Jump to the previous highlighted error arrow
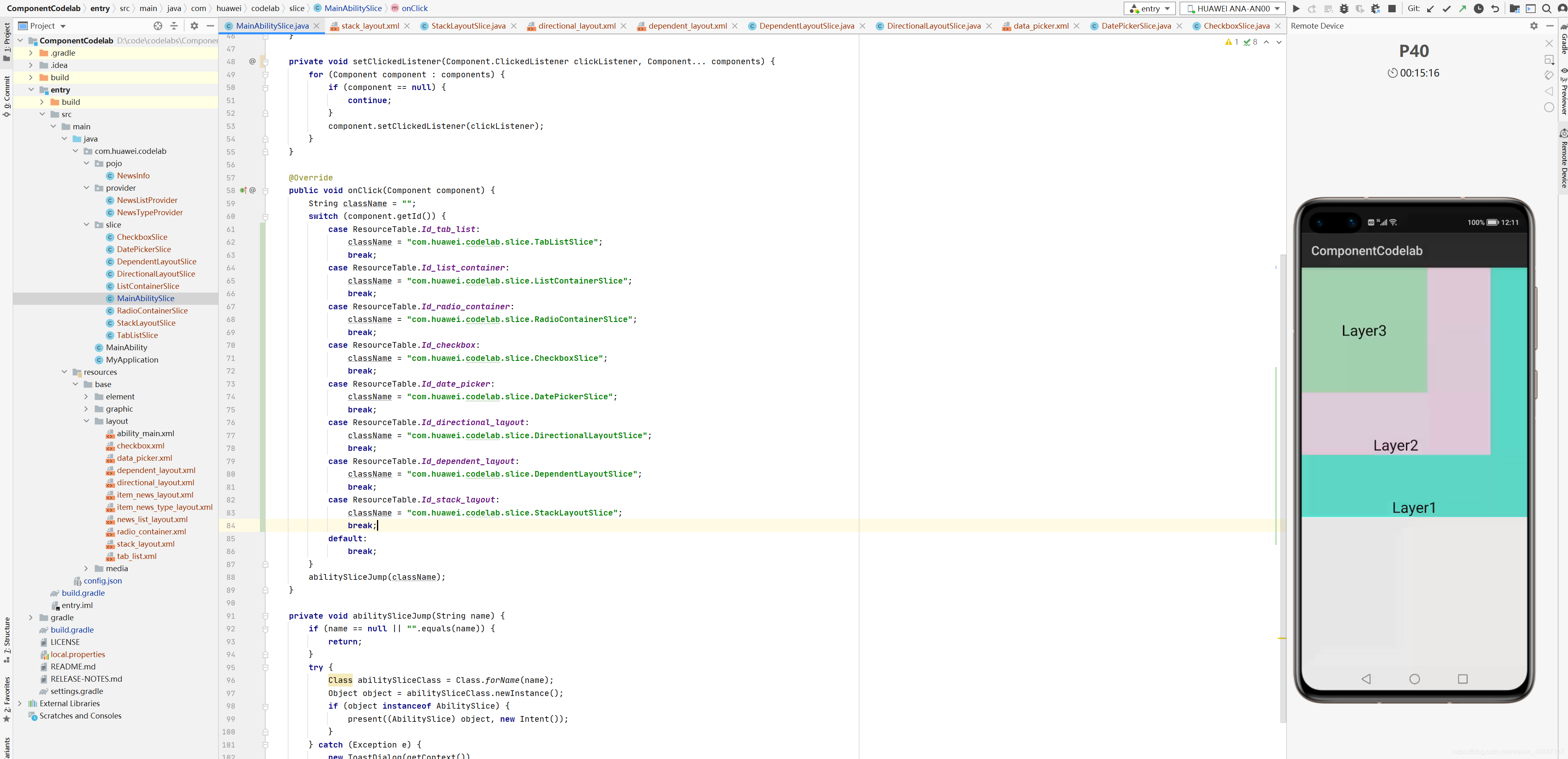Screen dimensions: 1568x759 click(1266, 42)
